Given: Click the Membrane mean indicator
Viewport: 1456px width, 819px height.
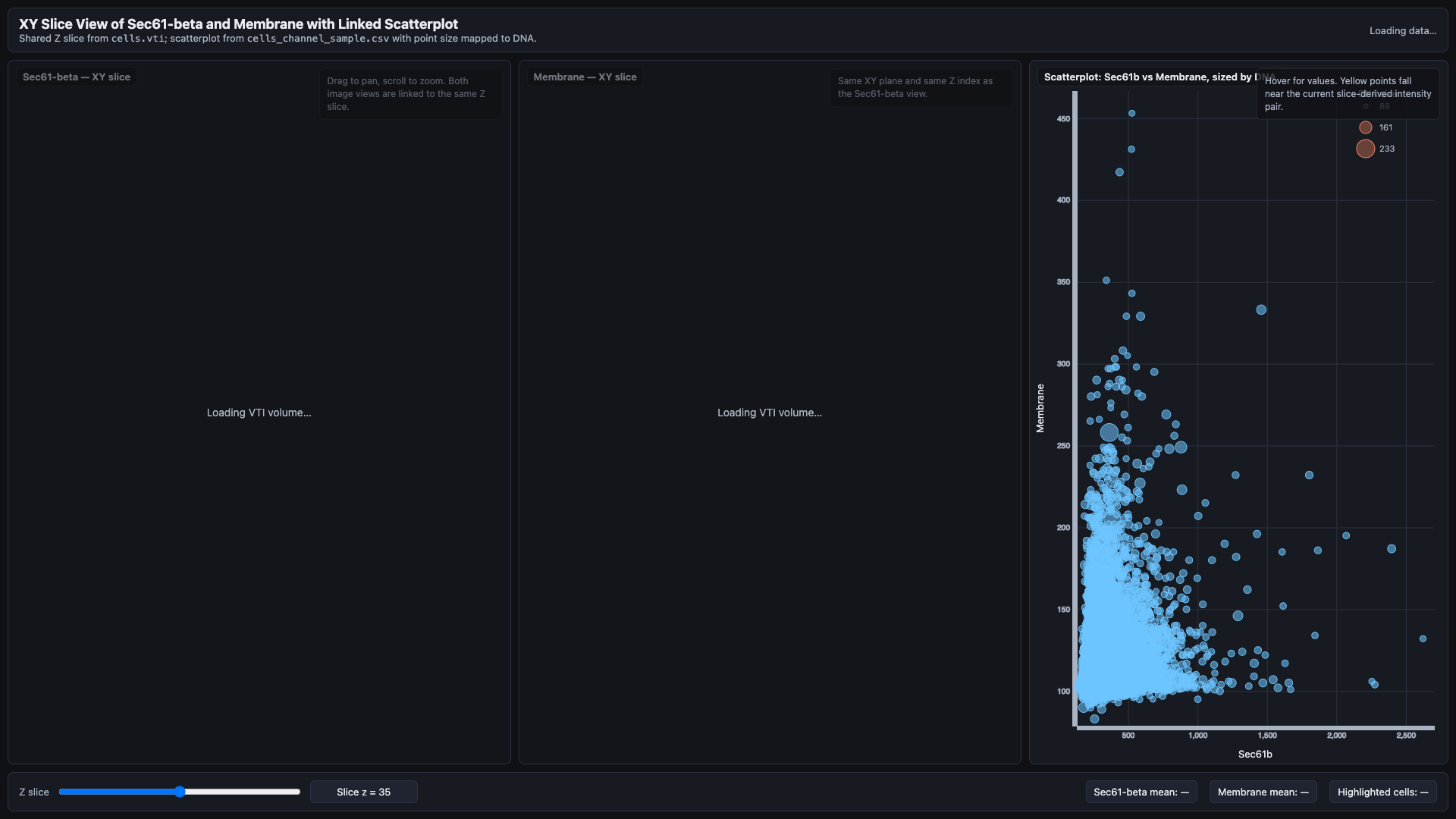Looking at the screenshot, I should pos(1263,792).
